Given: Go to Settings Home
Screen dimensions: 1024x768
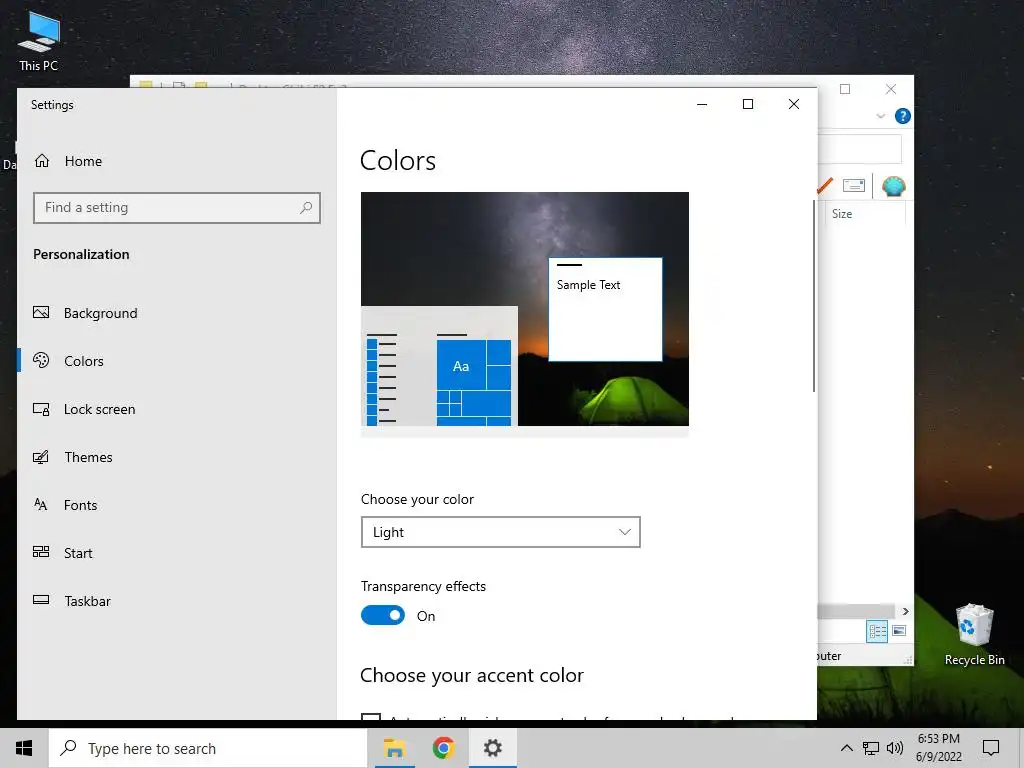Looking at the screenshot, I should pyautogui.click(x=83, y=161).
